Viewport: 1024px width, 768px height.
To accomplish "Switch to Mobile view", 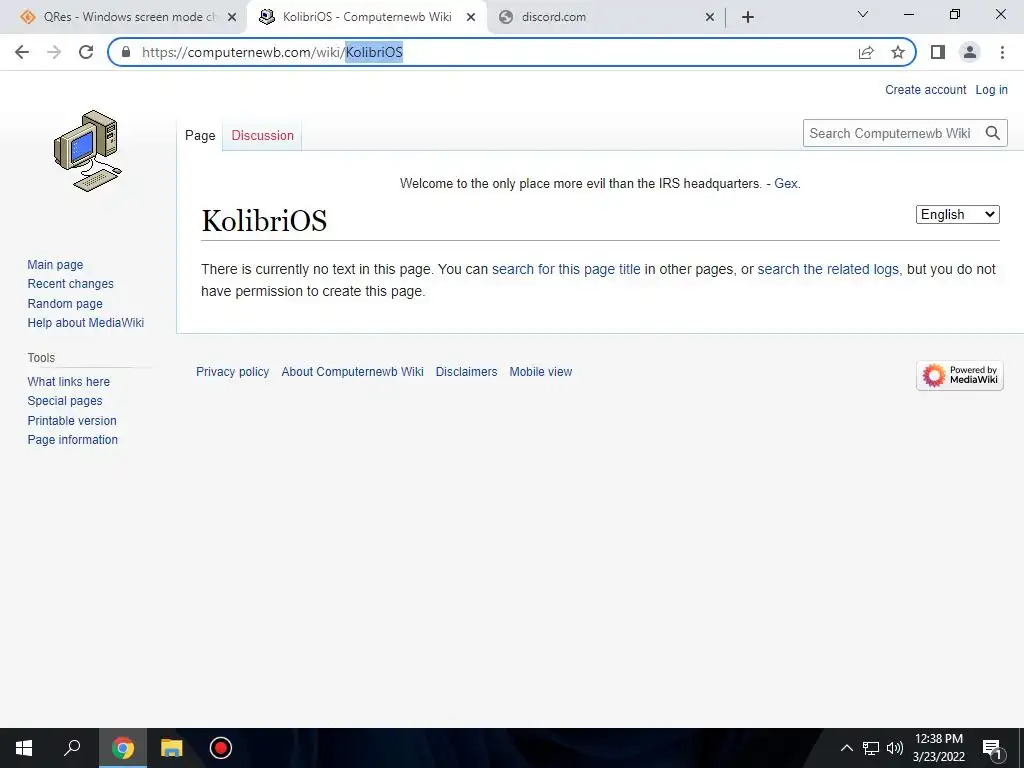I will click(541, 372).
